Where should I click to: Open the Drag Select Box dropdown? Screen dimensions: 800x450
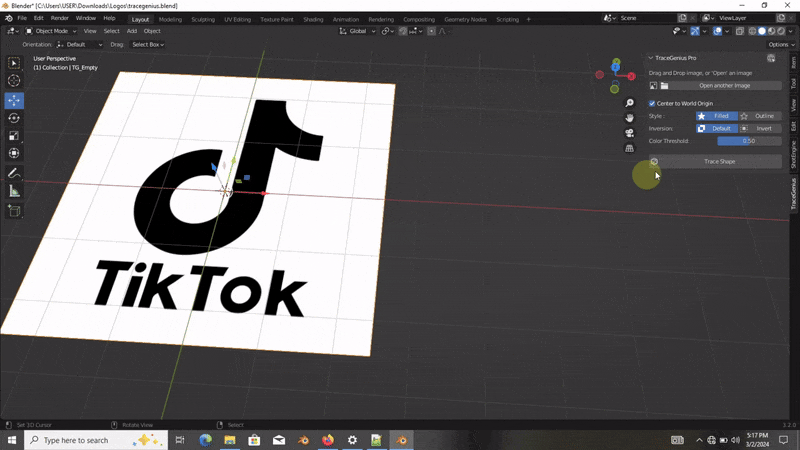coord(147,45)
